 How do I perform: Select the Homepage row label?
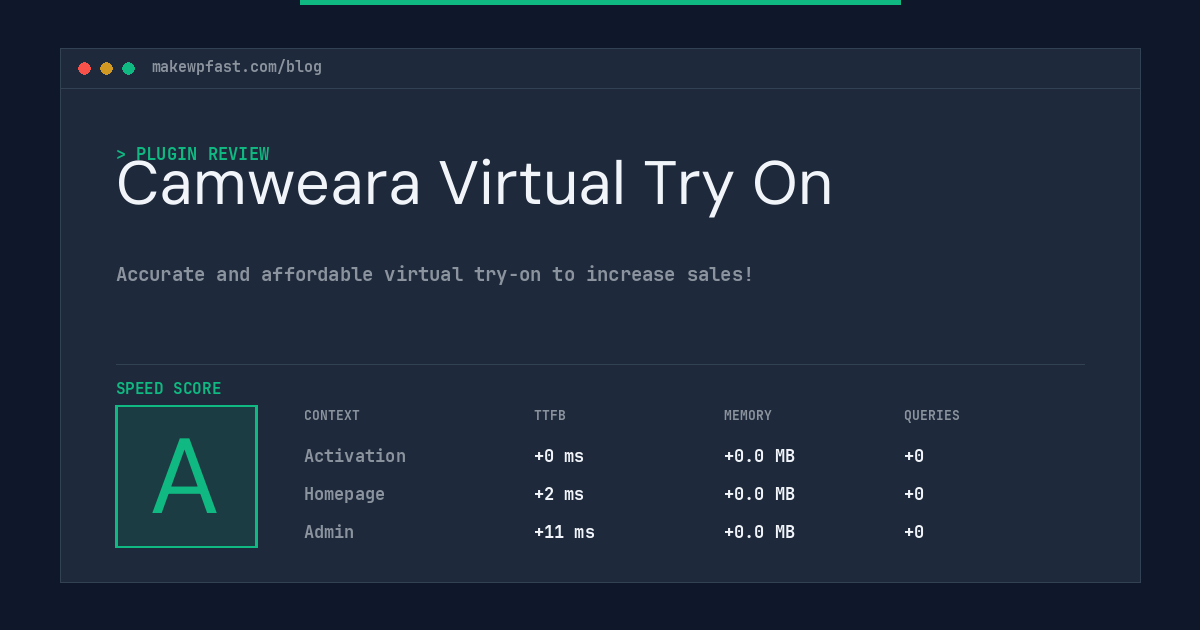pyautogui.click(x=344, y=494)
